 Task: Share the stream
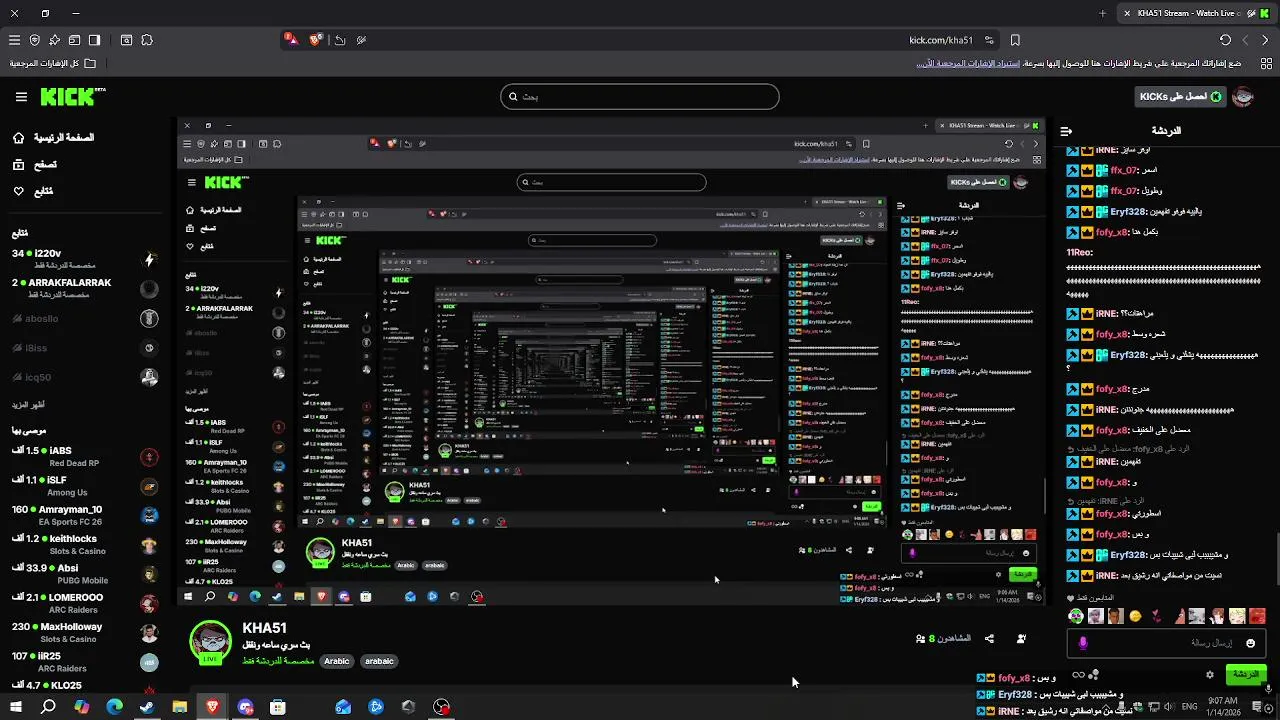point(989,638)
